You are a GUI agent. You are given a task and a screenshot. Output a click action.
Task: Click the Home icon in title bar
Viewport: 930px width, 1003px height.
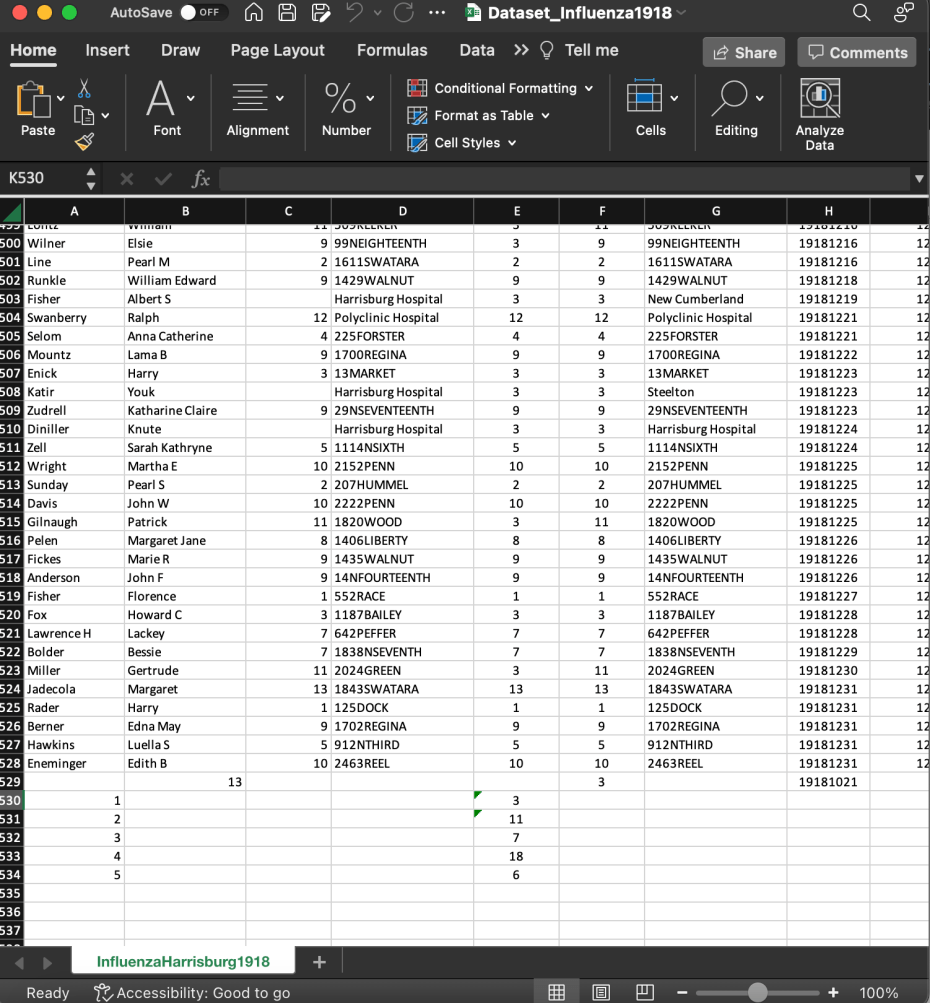[x=254, y=13]
